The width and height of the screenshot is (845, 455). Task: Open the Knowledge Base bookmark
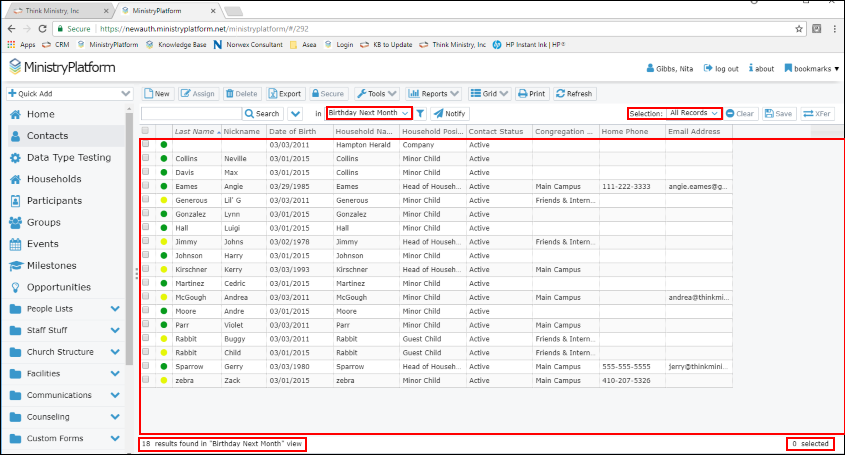[x=176, y=45]
